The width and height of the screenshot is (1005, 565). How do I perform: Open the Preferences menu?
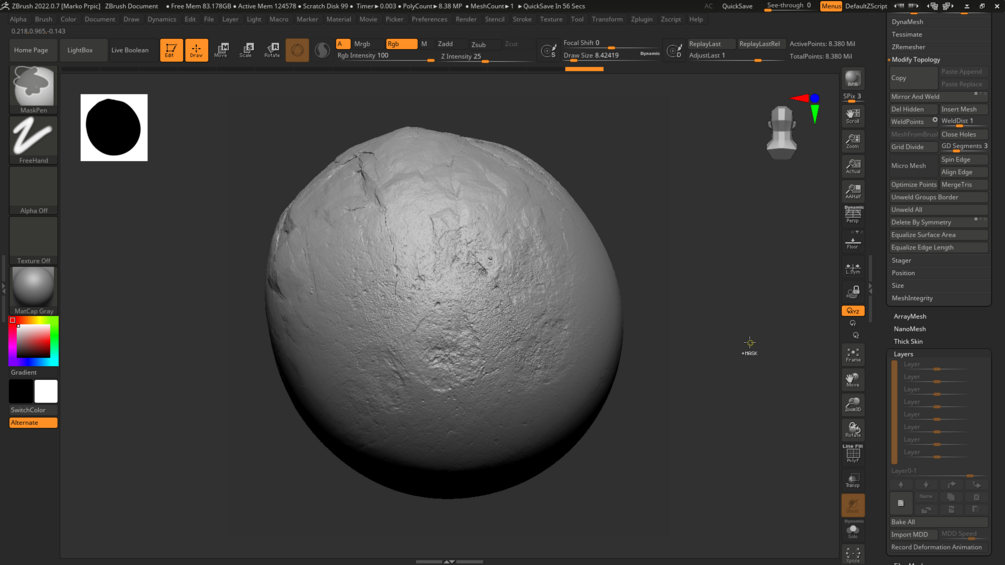[x=429, y=19]
